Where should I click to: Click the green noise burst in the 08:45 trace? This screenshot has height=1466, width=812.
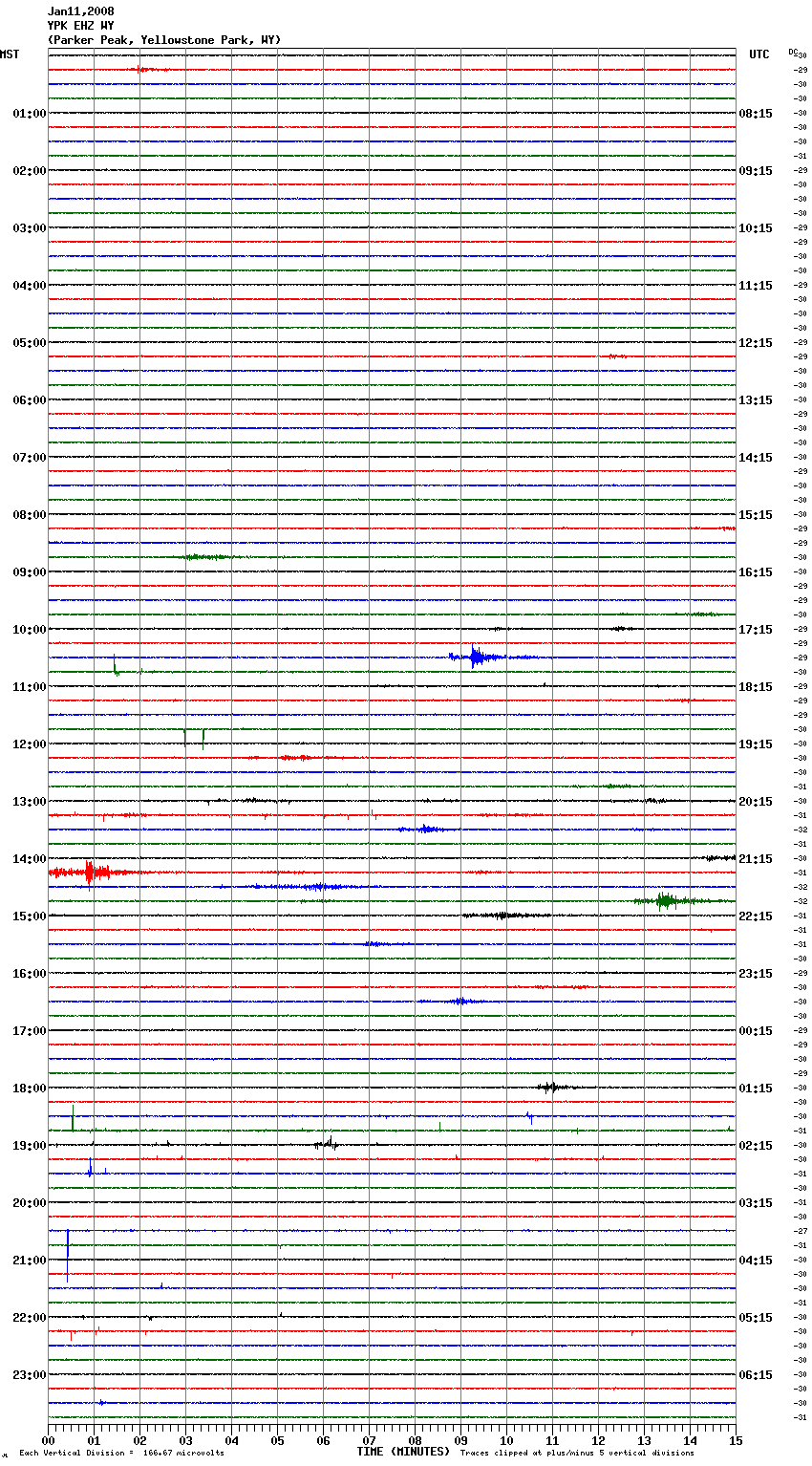click(x=206, y=556)
